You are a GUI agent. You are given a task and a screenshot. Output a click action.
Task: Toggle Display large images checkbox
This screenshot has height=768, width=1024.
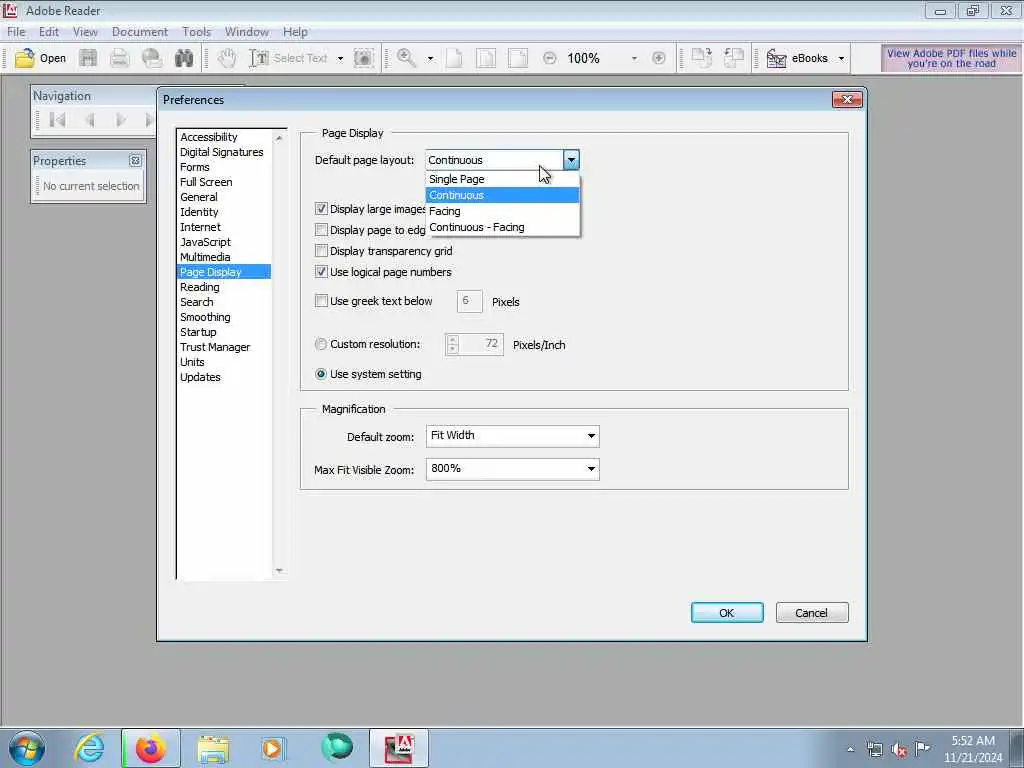click(x=321, y=209)
